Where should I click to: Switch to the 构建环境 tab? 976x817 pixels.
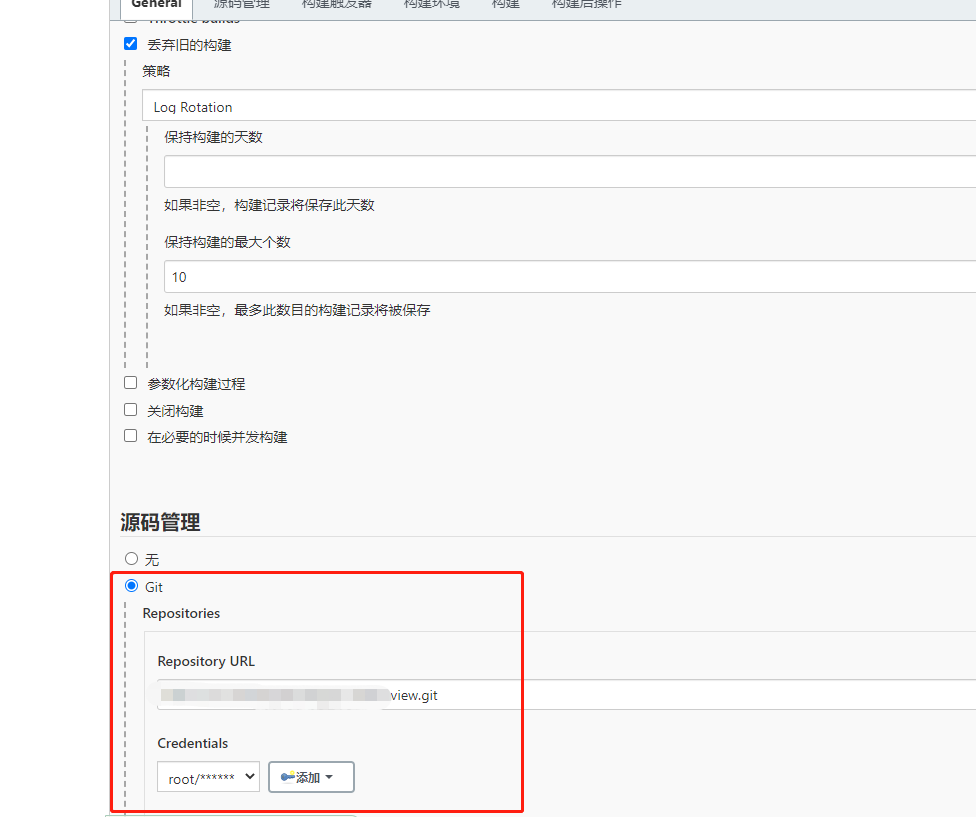click(x=430, y=4)
